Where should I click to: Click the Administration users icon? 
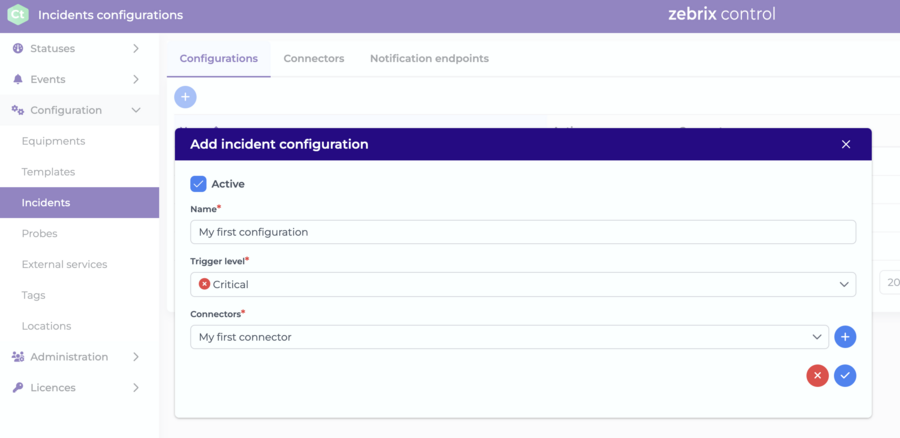point(18,356)
